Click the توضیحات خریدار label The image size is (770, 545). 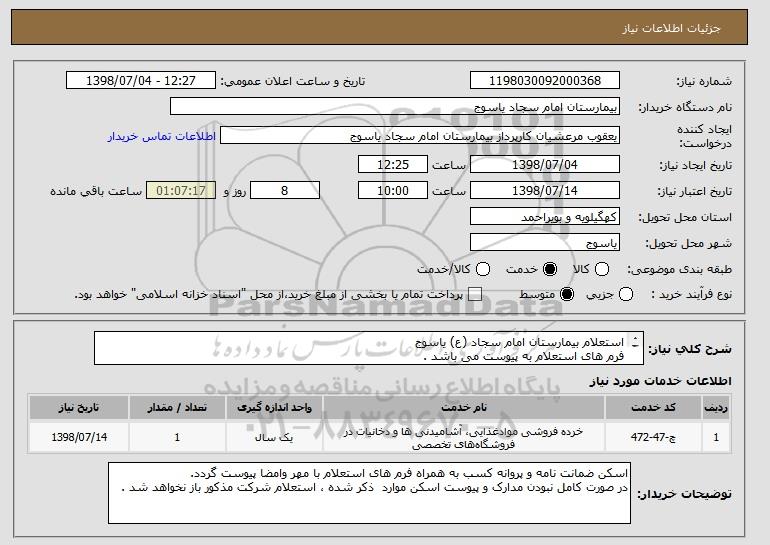(x=685, y=494)
